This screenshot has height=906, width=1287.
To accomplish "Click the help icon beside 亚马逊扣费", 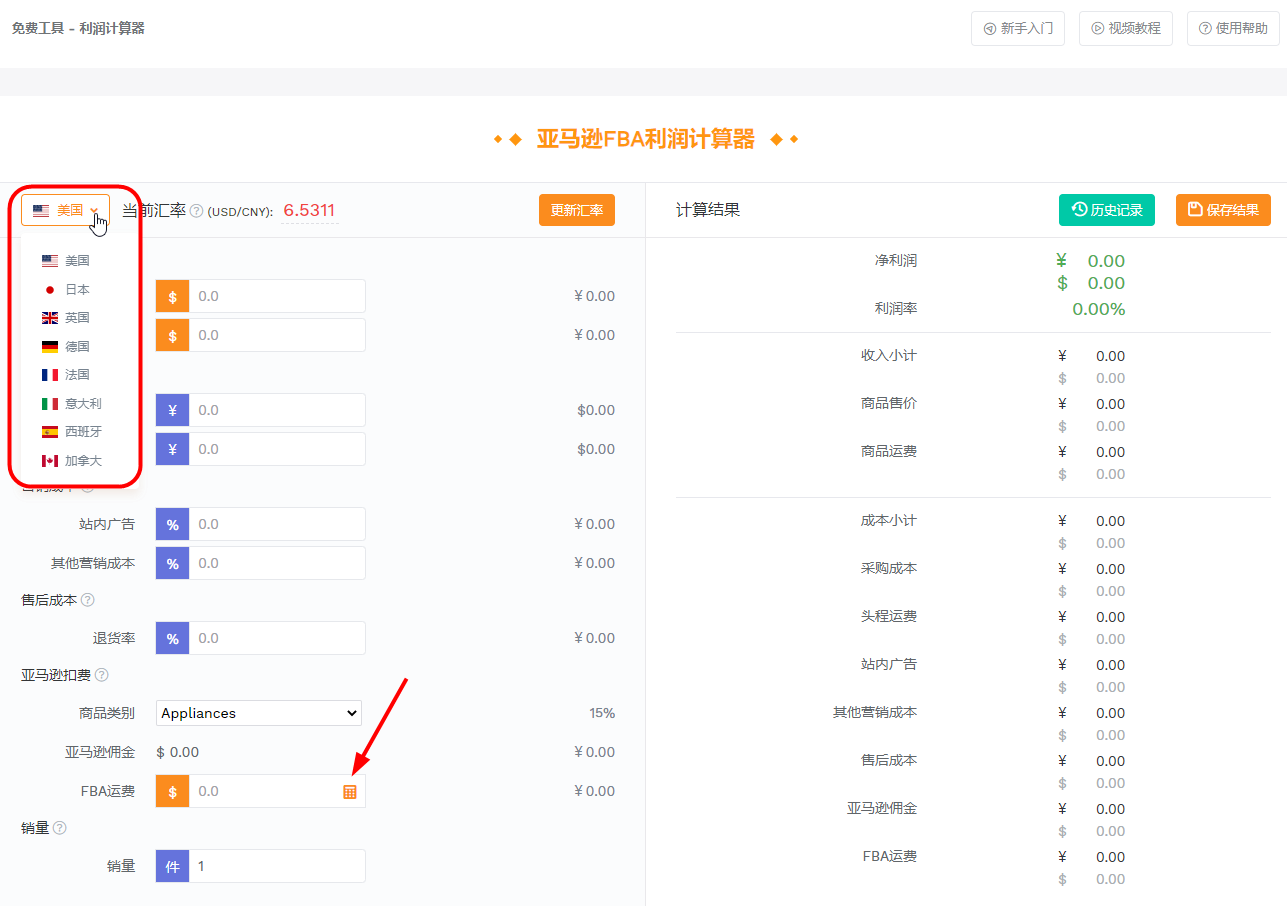I will (x=102, y=675).
